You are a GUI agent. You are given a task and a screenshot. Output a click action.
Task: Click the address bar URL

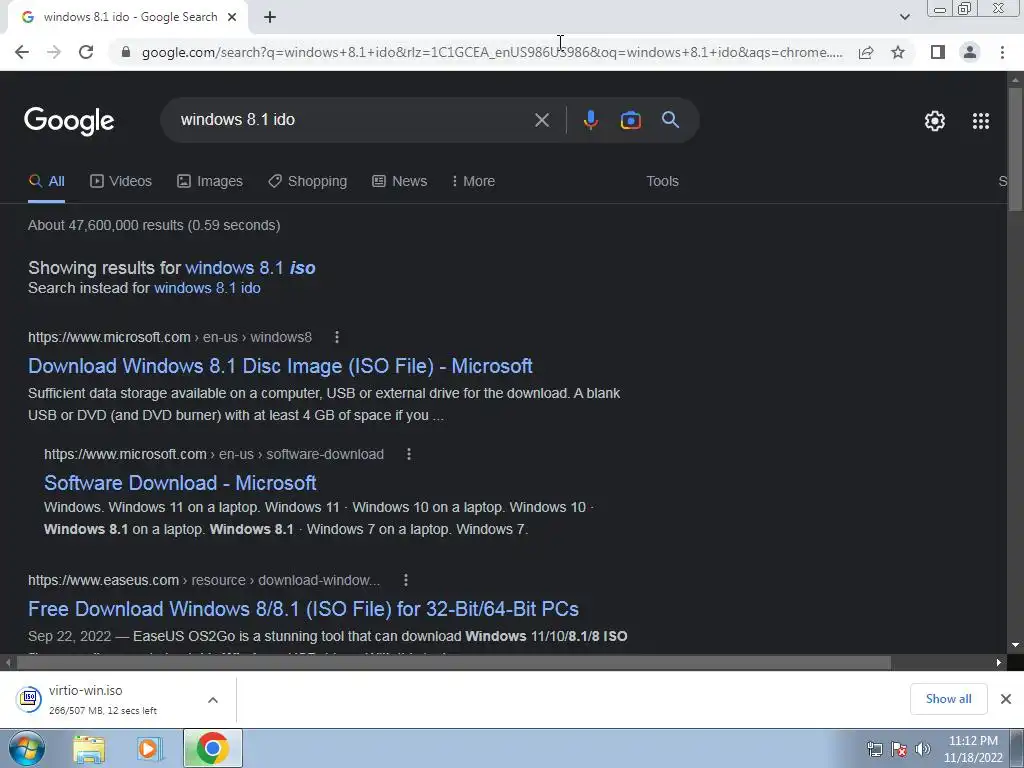point(492,52)
